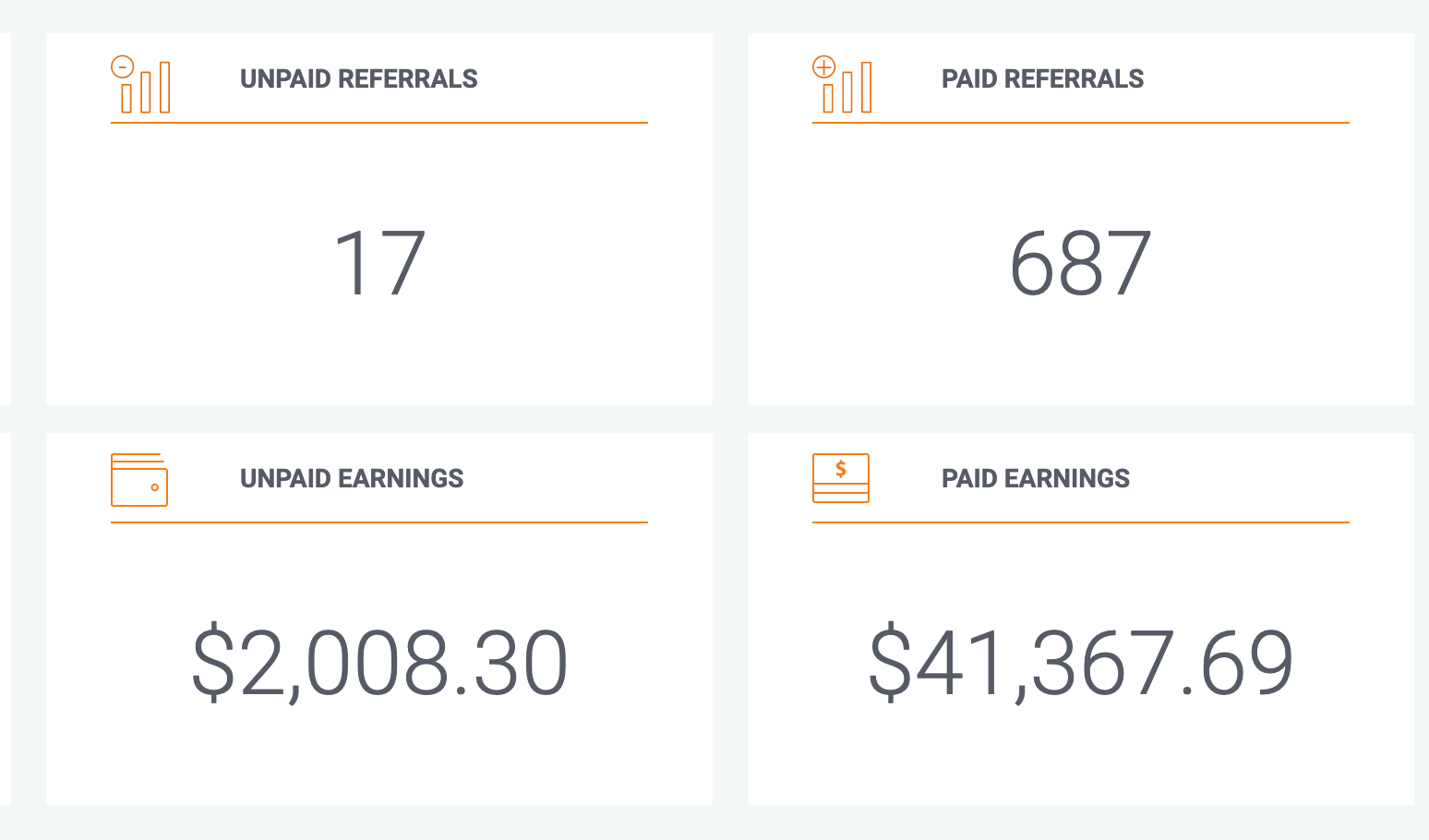The height and width of the screenshot is (840, 1429).
Task: Click the Paid Referrals bar chart icon
Action: tap(842, 84)
